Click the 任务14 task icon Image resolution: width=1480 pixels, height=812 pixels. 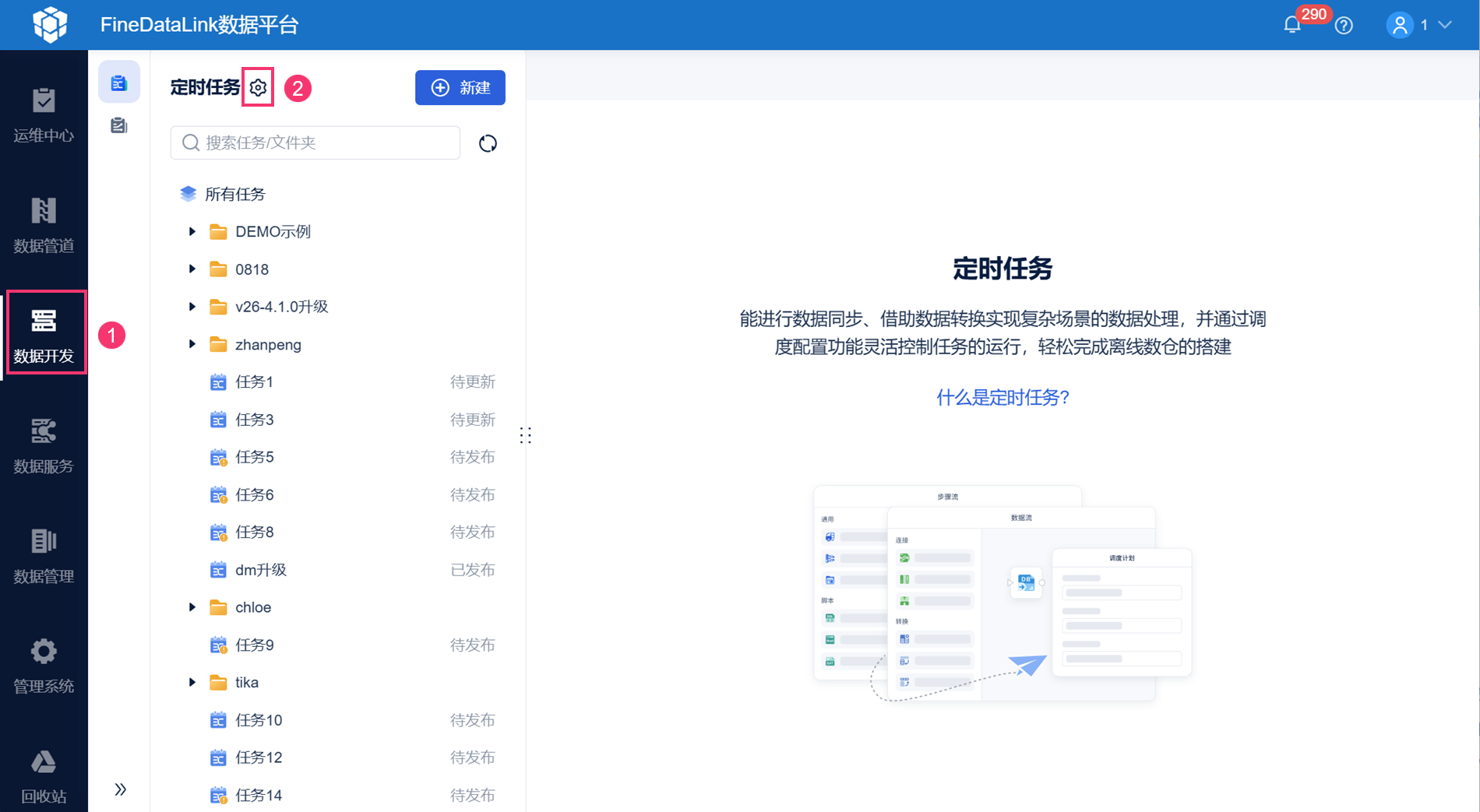(218, 795)
